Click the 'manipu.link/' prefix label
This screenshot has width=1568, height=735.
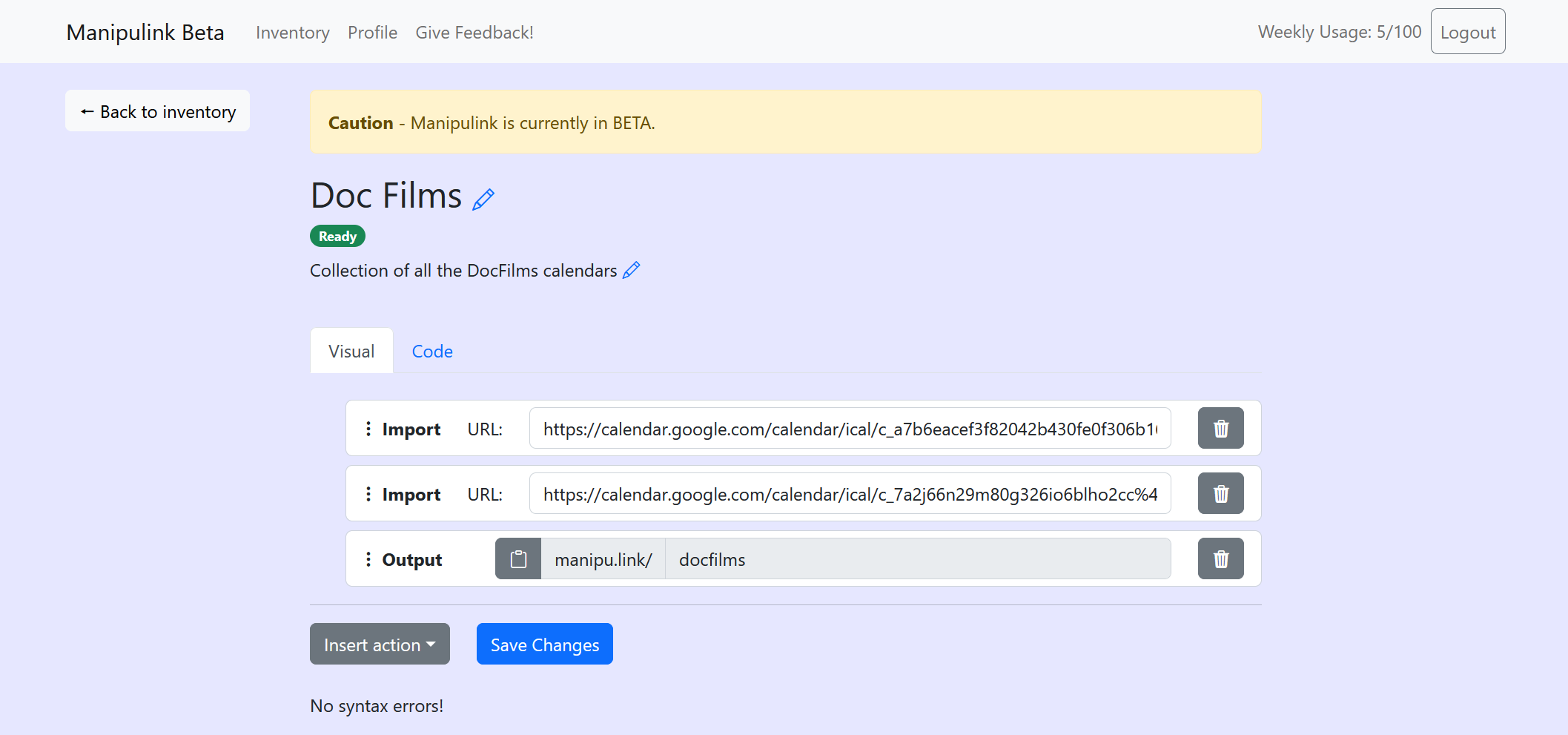[603, 558]
